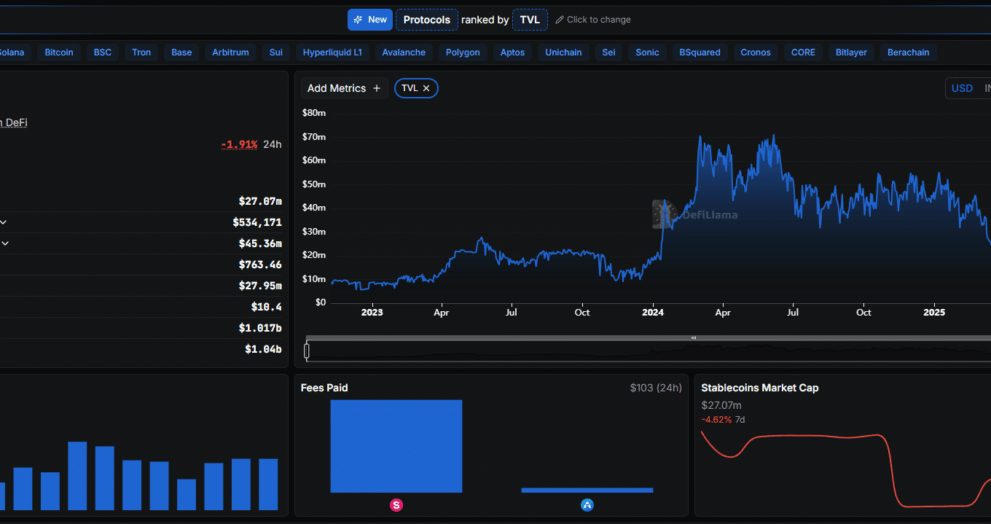The image size is (991, 524).
Task: Click the blue A protocol icon
Action: tap(587, 504)
